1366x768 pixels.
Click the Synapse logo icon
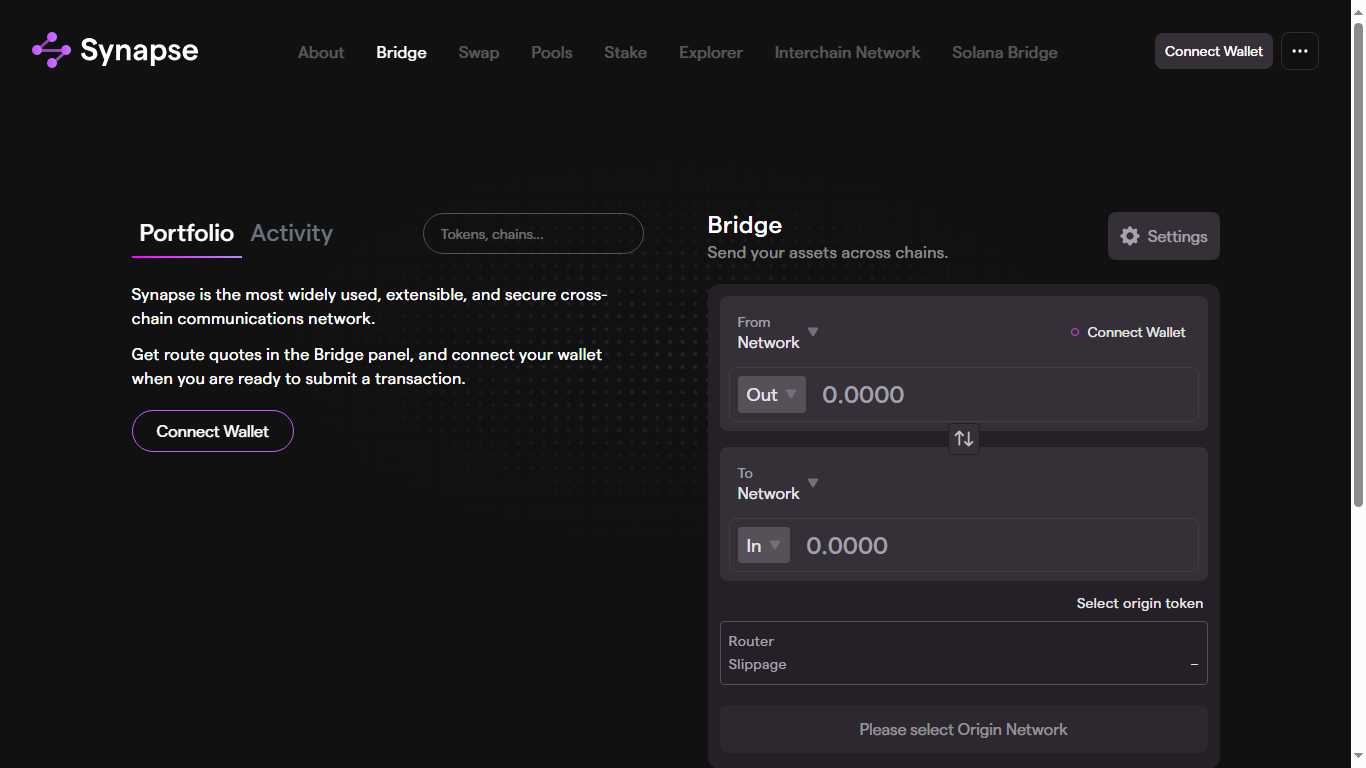51,50
